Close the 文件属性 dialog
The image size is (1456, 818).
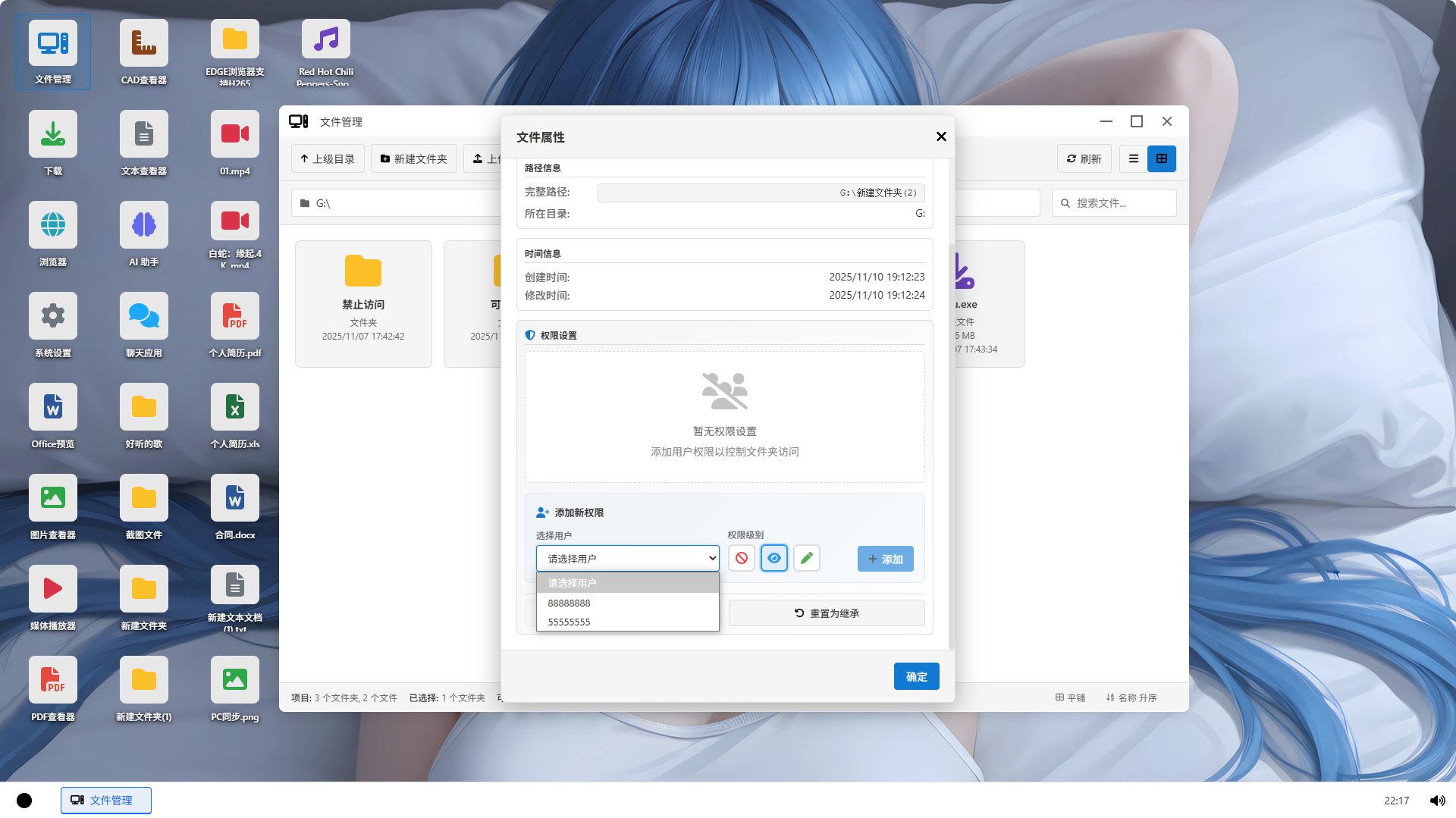941,136
